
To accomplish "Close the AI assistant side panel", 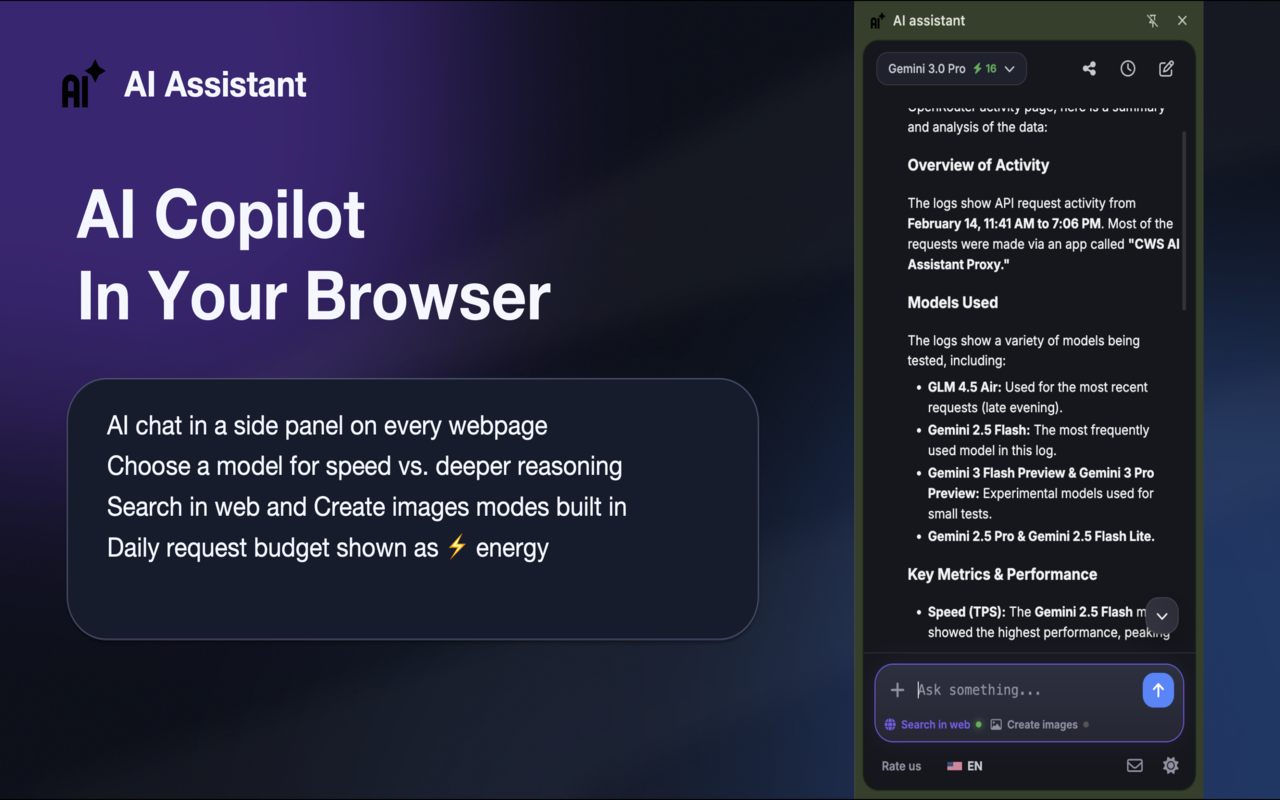I will (1182, 20).
